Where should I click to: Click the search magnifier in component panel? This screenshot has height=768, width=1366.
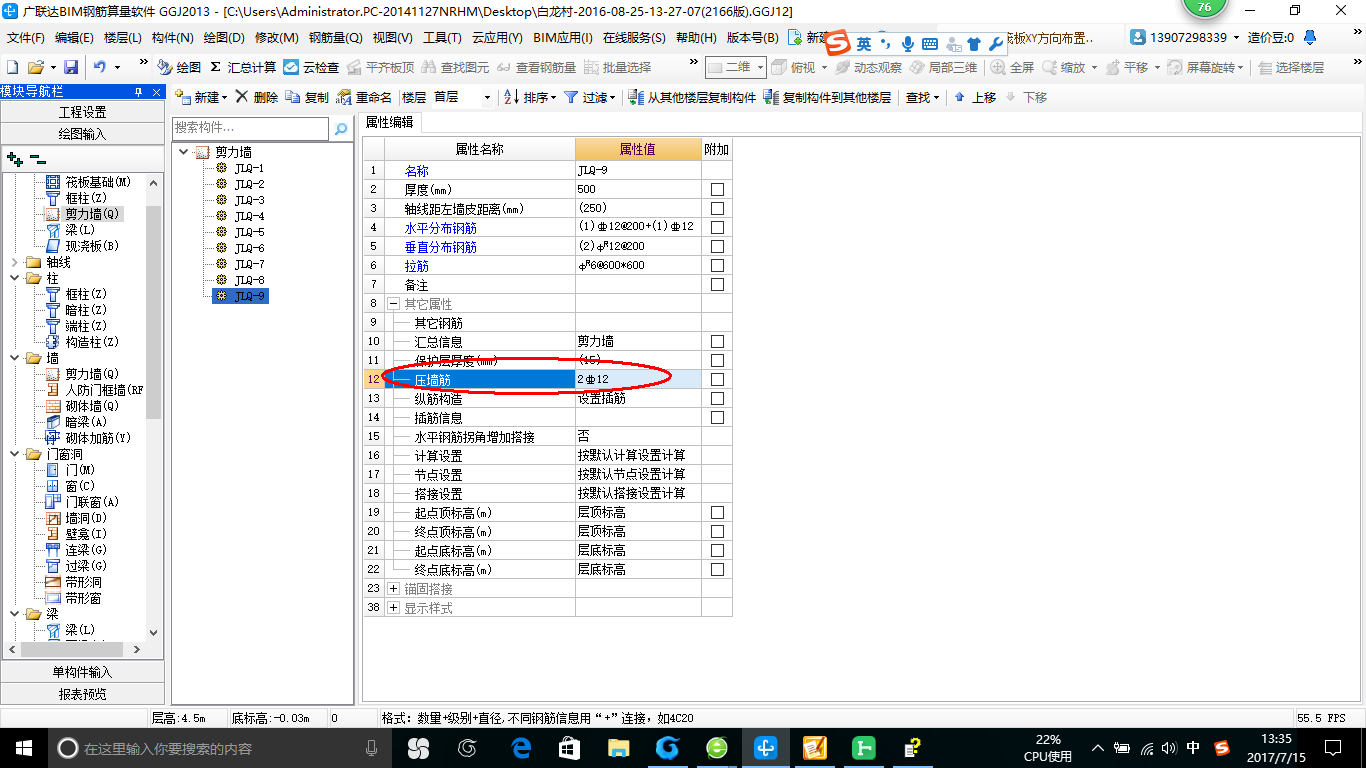click(x=341, y=129)
